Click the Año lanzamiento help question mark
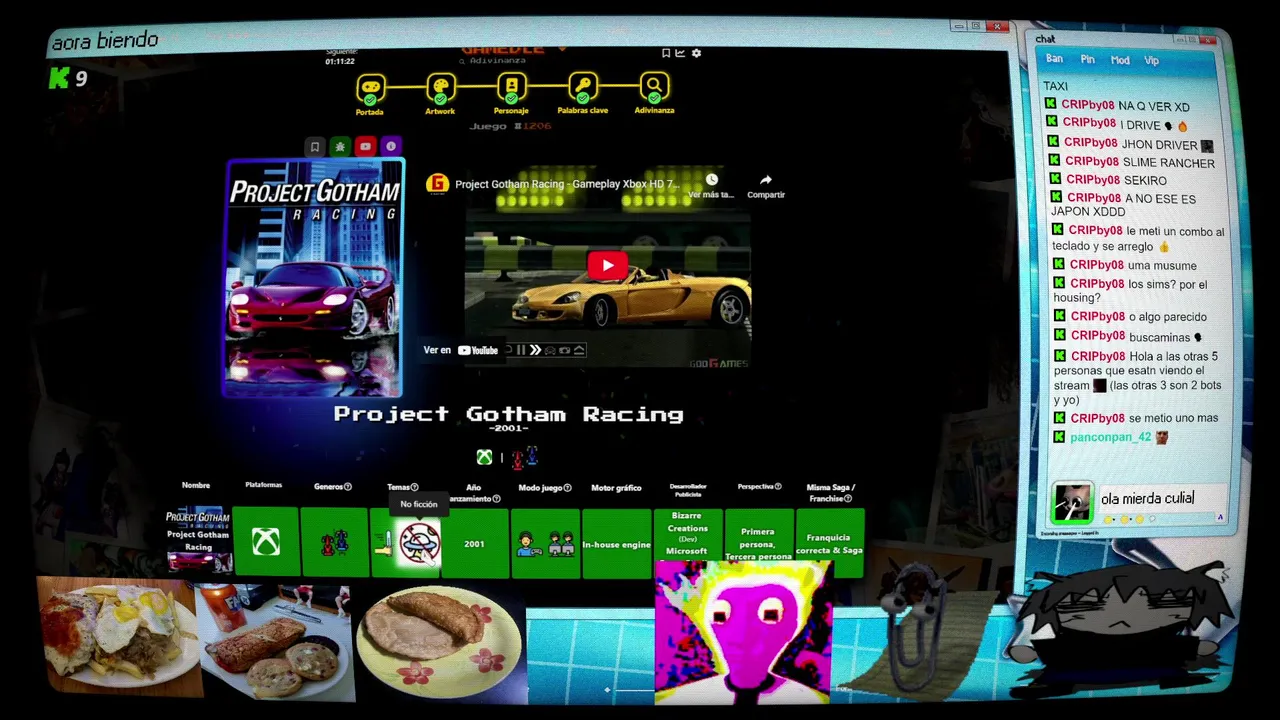Image resolution: width=1280 pixels, height=720 pixels. [497, 498]
